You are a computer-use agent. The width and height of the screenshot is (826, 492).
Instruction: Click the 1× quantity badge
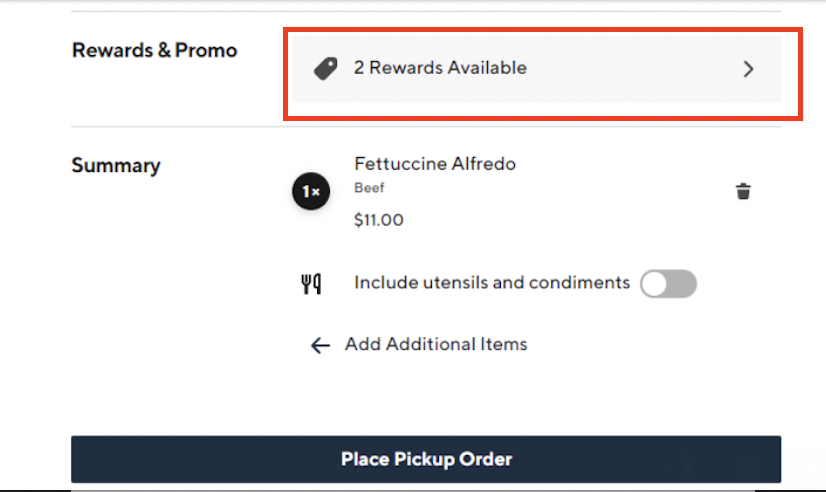[311, 191]
